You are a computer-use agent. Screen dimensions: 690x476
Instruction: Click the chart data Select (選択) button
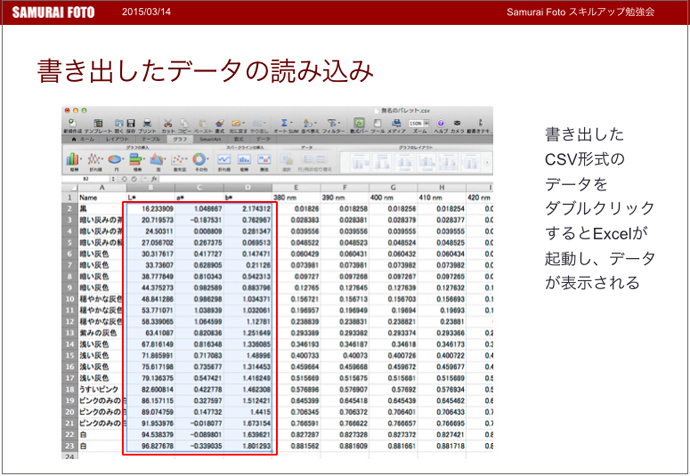pyautogui.click(x=287, y=163)
